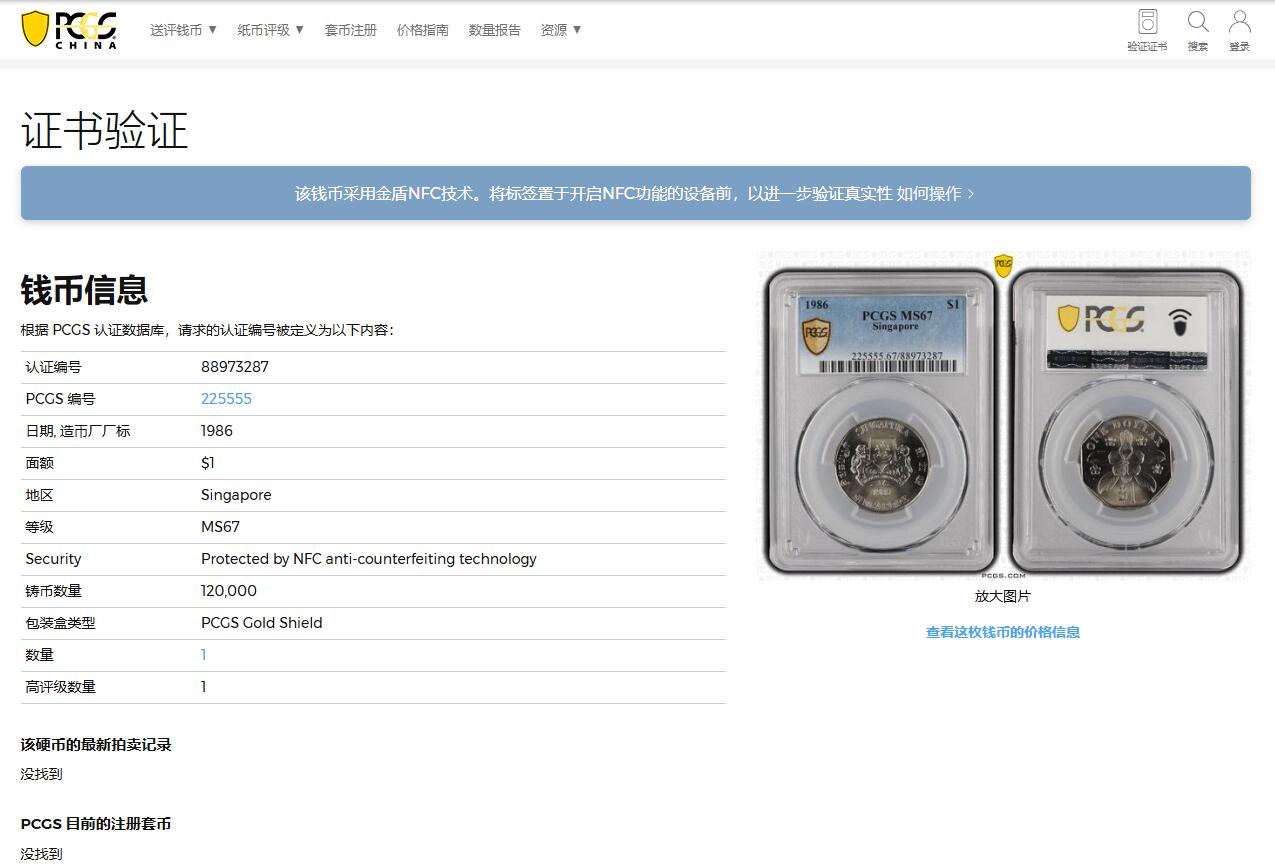Click the 如何操作 NFC instructions link
Image resolution: width=1275 pixels, height=864 pixels.
[935, 193]
